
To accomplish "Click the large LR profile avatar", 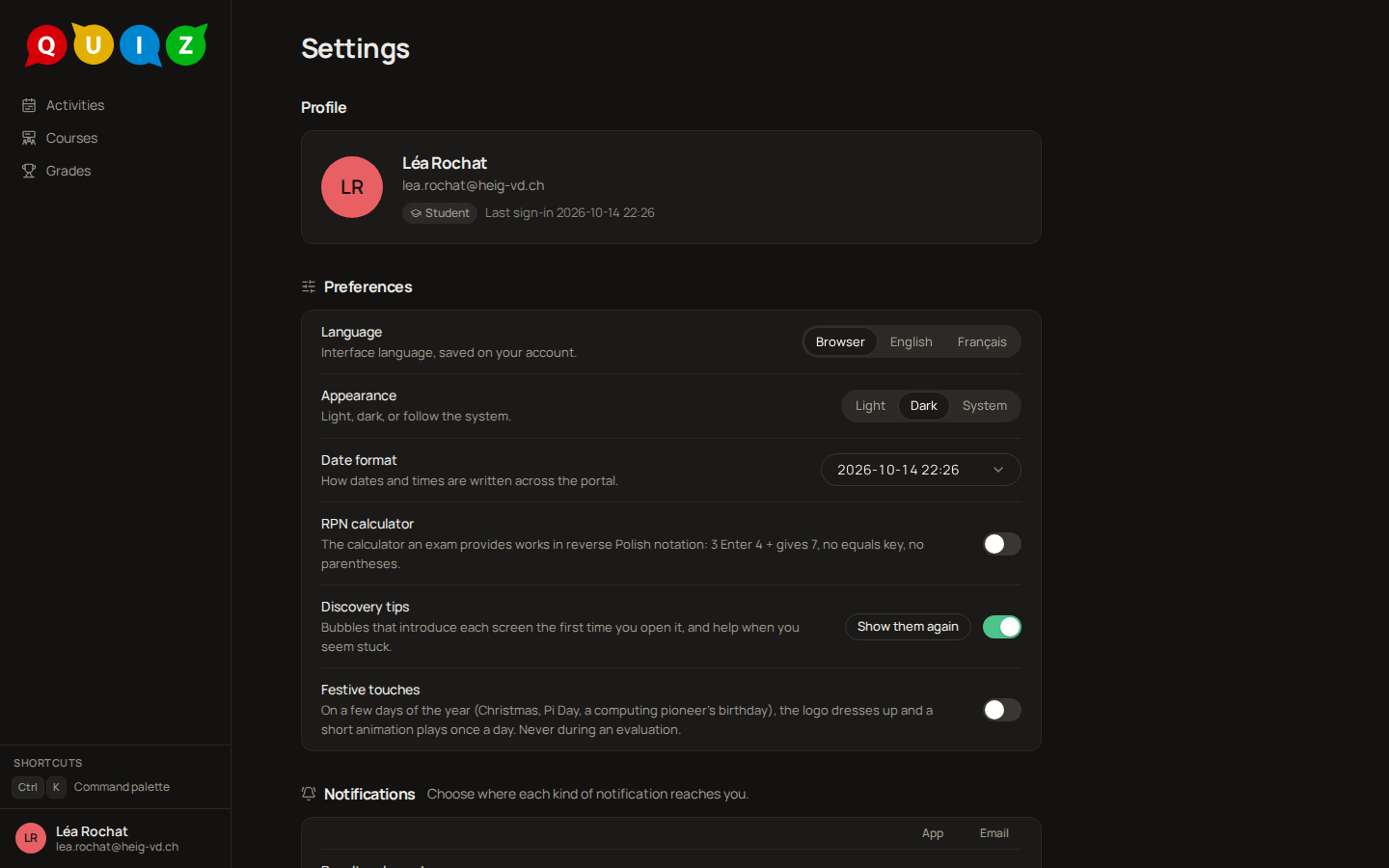I will click(352, 187).
